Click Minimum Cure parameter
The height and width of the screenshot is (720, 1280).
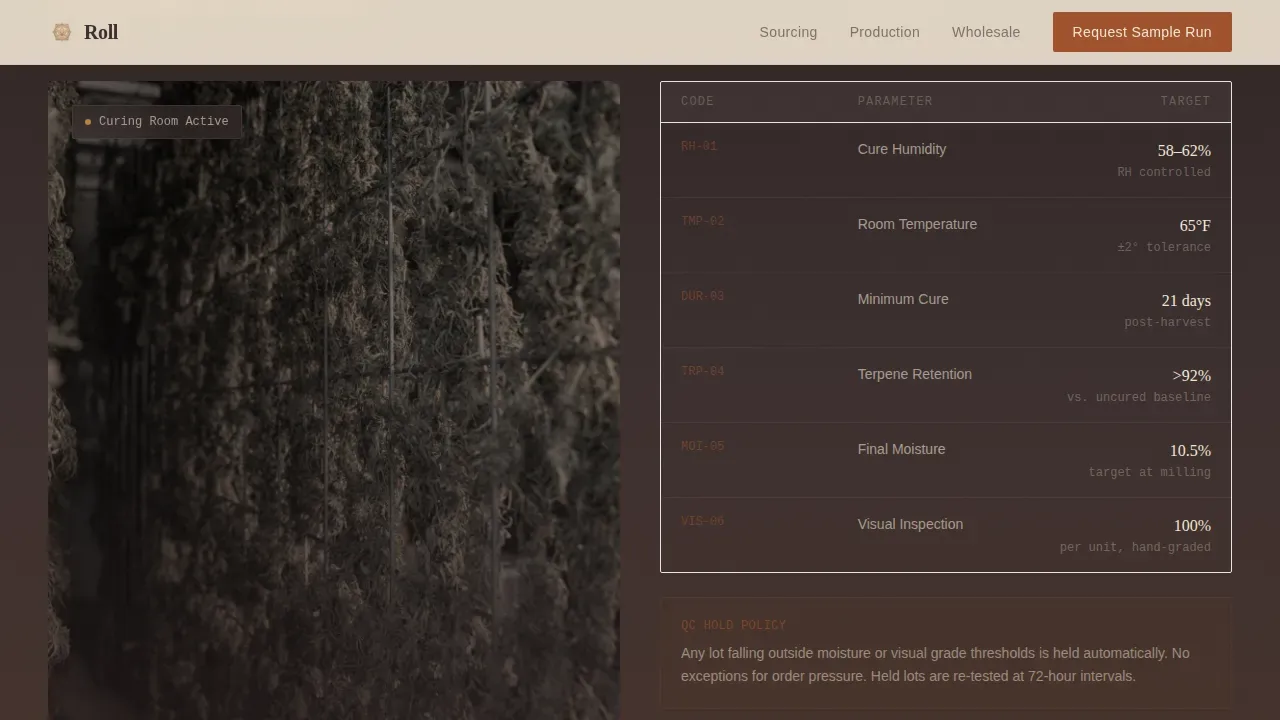tap(903, 299)
